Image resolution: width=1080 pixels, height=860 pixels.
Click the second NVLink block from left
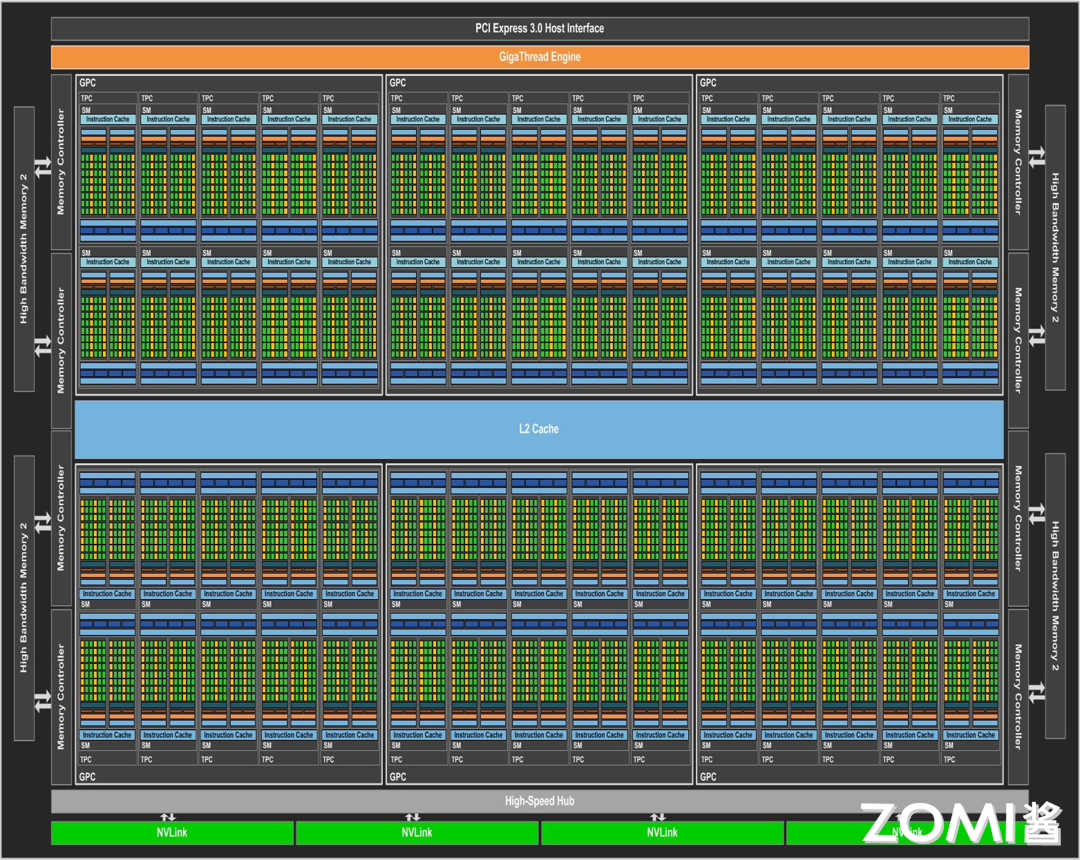pos(417,832)
